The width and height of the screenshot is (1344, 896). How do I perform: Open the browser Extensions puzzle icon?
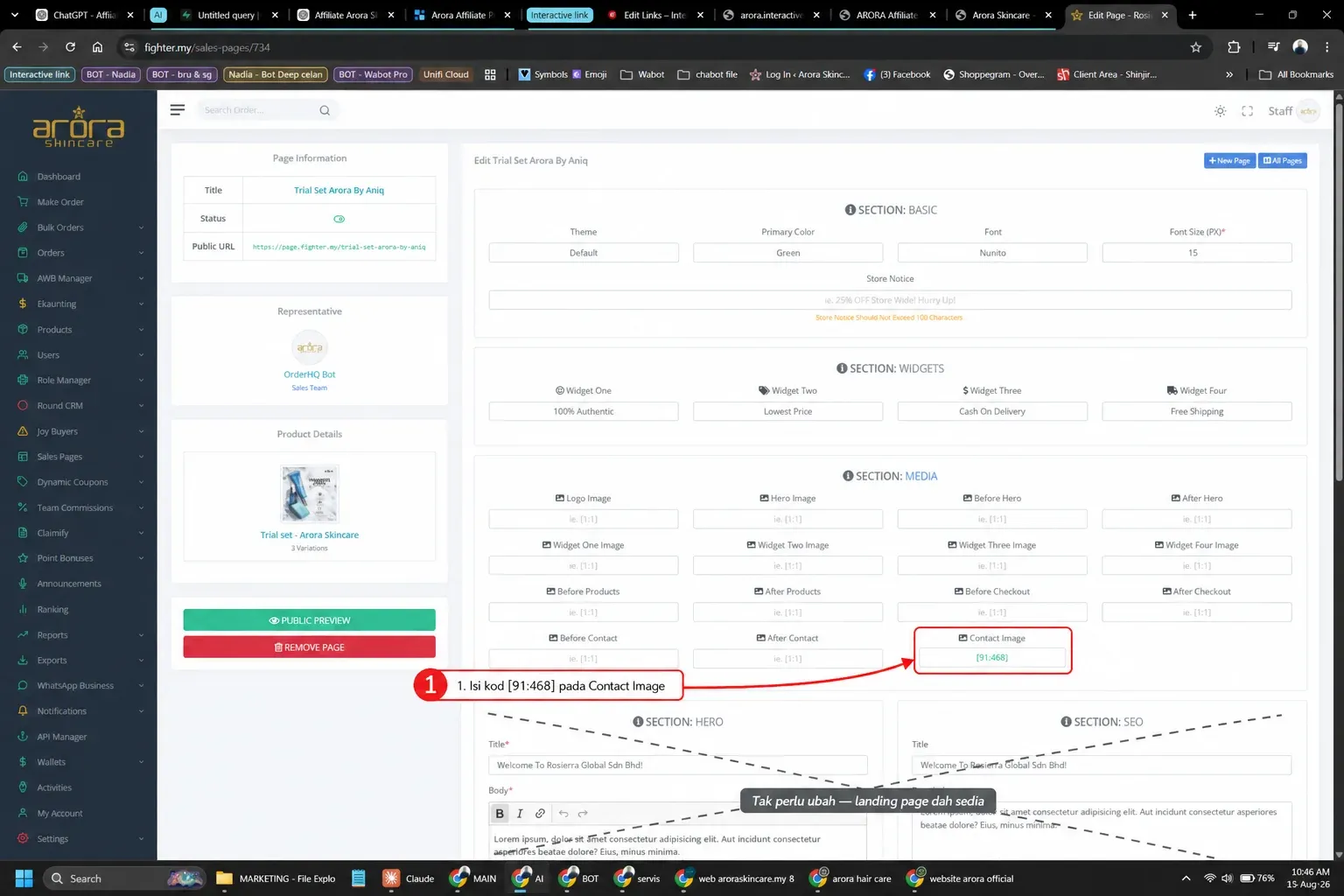[1234, 47]
